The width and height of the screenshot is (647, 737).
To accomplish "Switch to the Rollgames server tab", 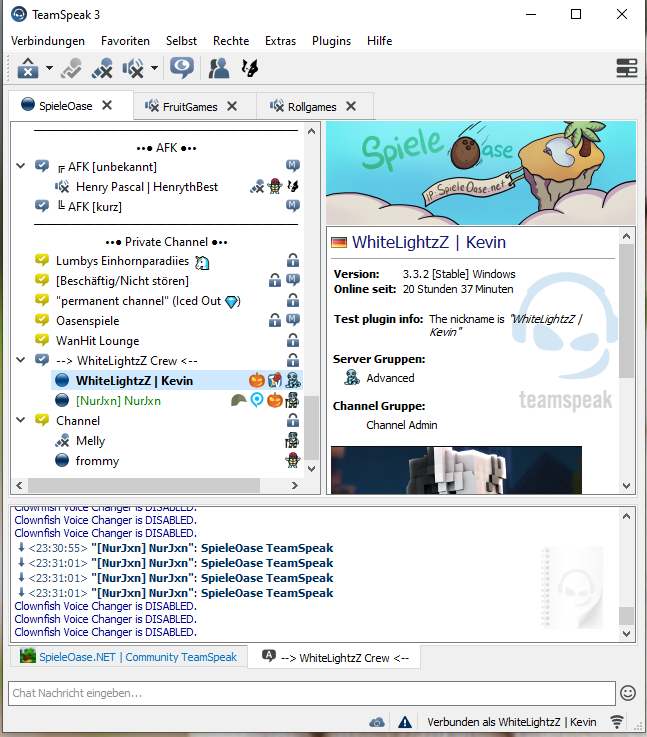I will tap(312, 107).
